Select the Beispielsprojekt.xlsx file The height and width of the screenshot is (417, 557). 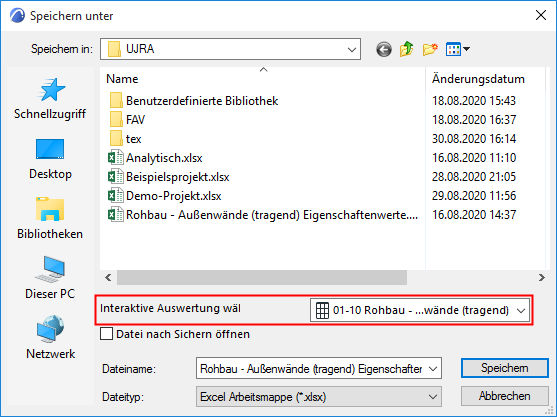coord(178,177)
